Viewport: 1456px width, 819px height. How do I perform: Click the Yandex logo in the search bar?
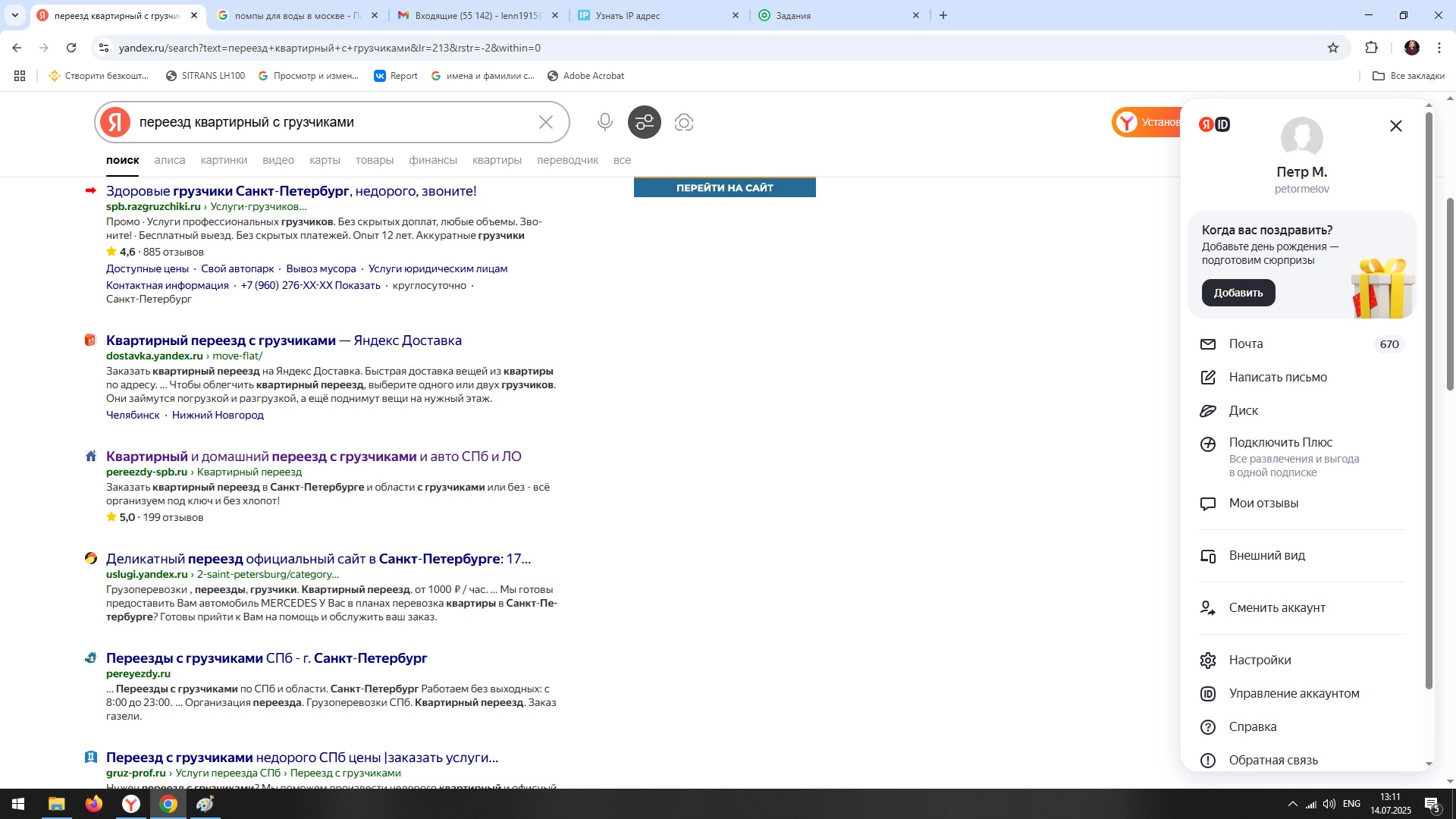tap(115, 122)
